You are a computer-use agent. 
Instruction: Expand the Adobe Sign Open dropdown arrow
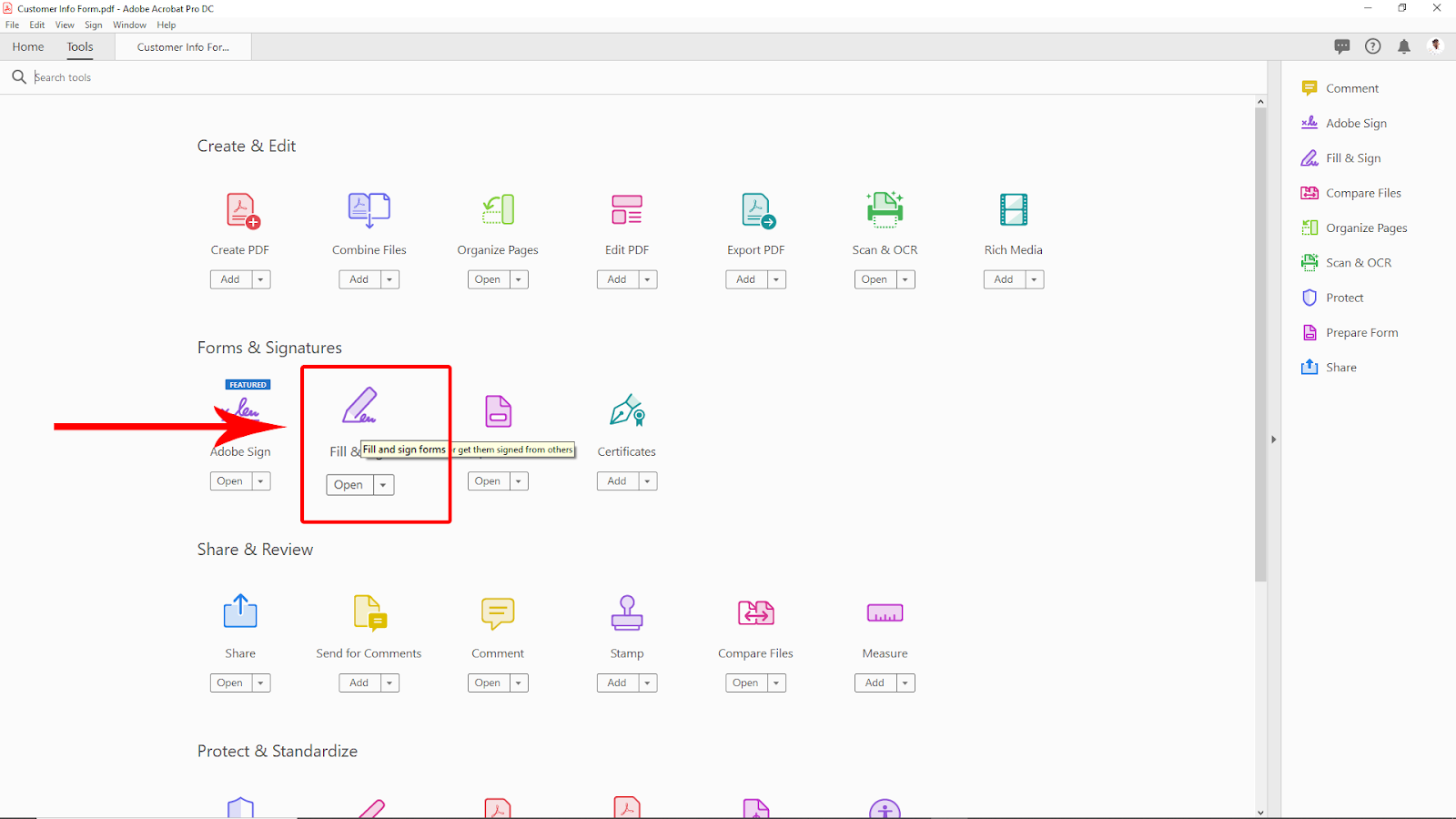pos(261,481)
